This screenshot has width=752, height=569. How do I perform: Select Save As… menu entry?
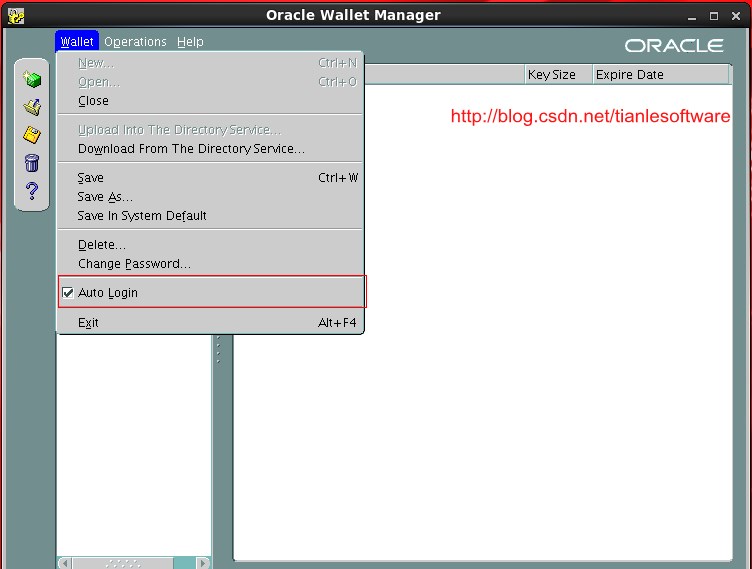click(210, 197)
